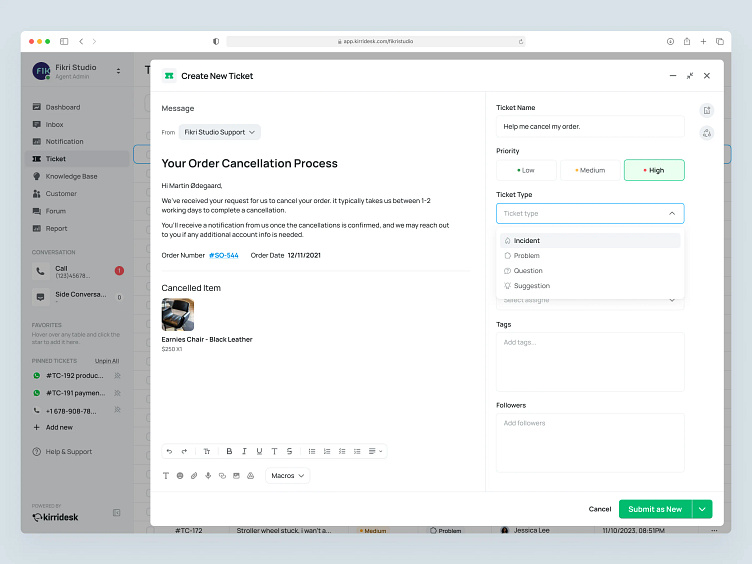Open Help & Support
Image resolution: width=752 pixels, height=564 pixels.
coord(62,452)
